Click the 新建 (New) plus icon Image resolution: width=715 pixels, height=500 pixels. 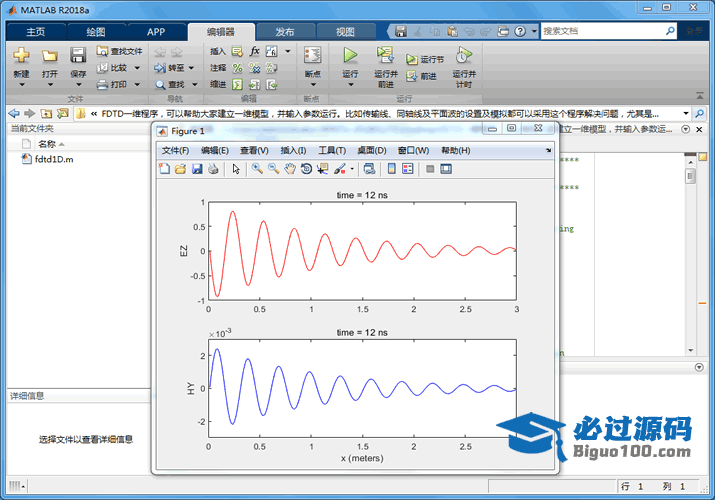21,56
